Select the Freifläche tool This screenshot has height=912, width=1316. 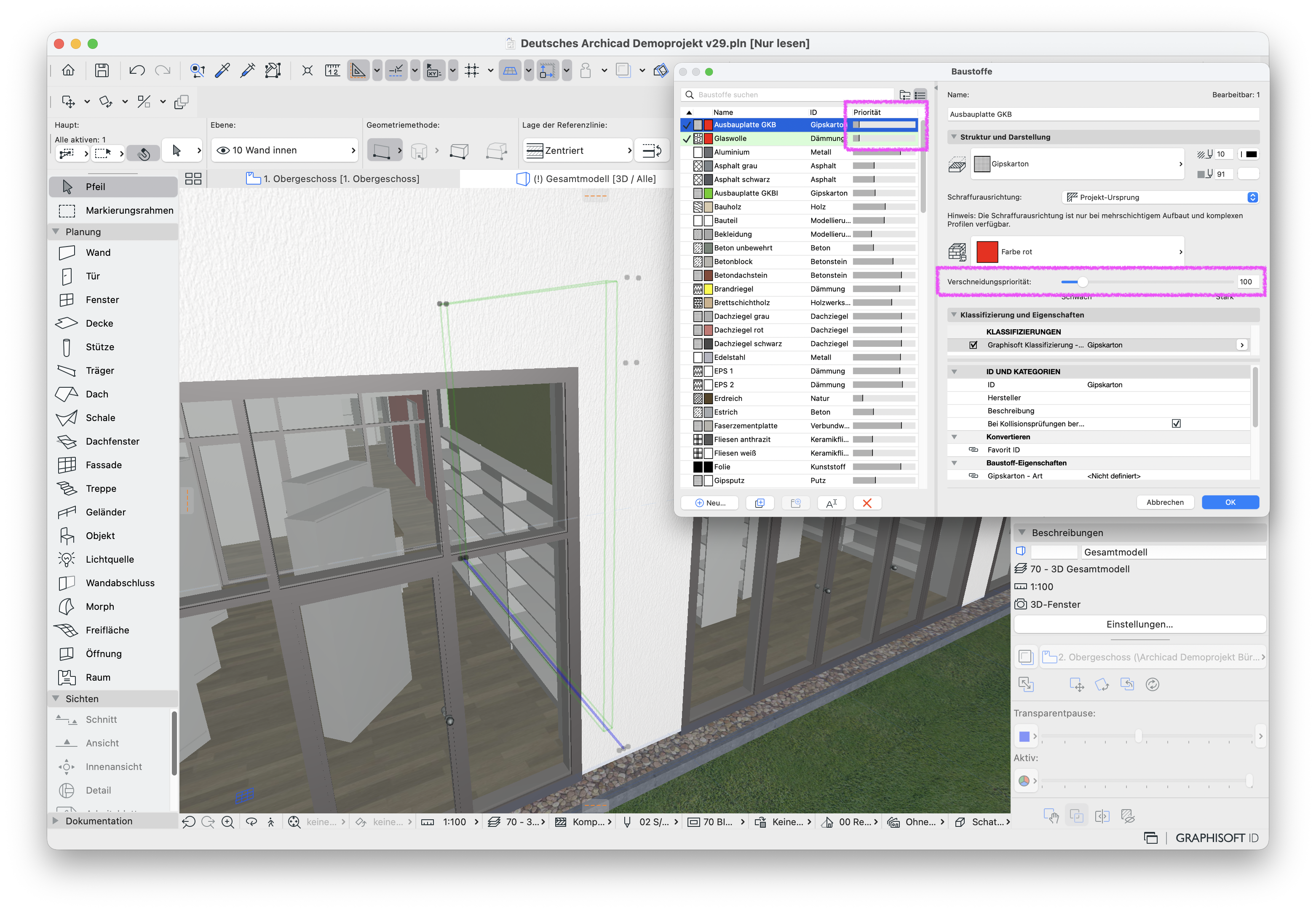(x=113, y=630)
